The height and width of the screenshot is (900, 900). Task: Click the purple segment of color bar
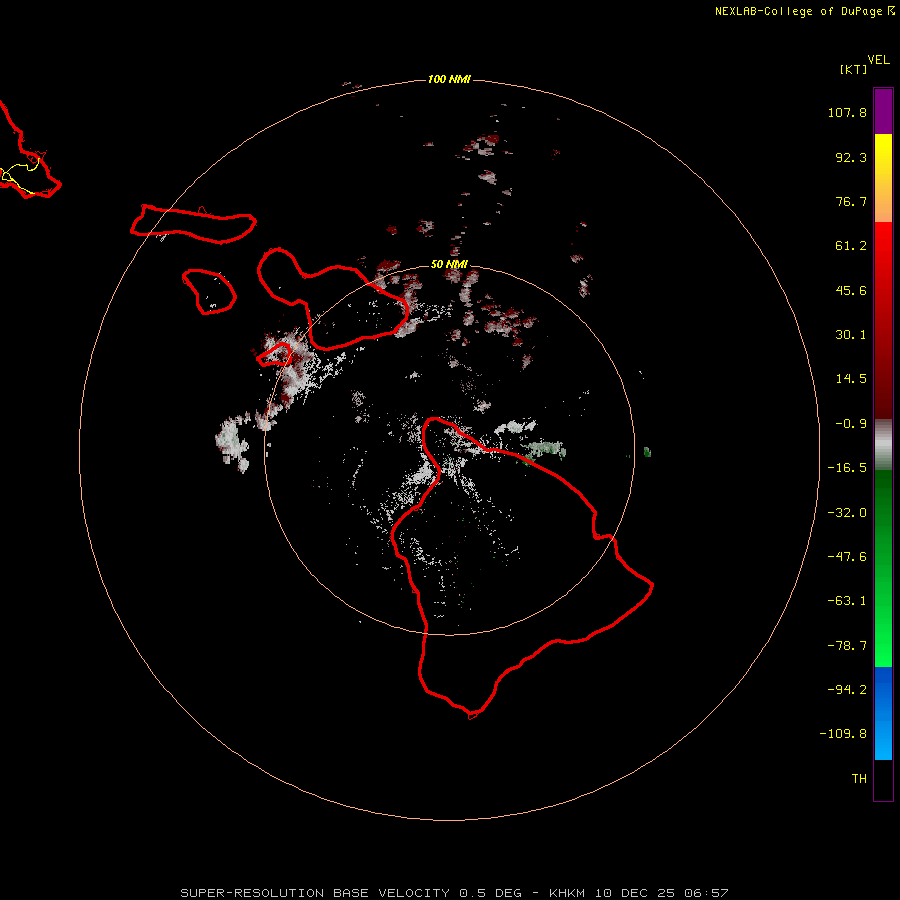click(x=883, y=111)
